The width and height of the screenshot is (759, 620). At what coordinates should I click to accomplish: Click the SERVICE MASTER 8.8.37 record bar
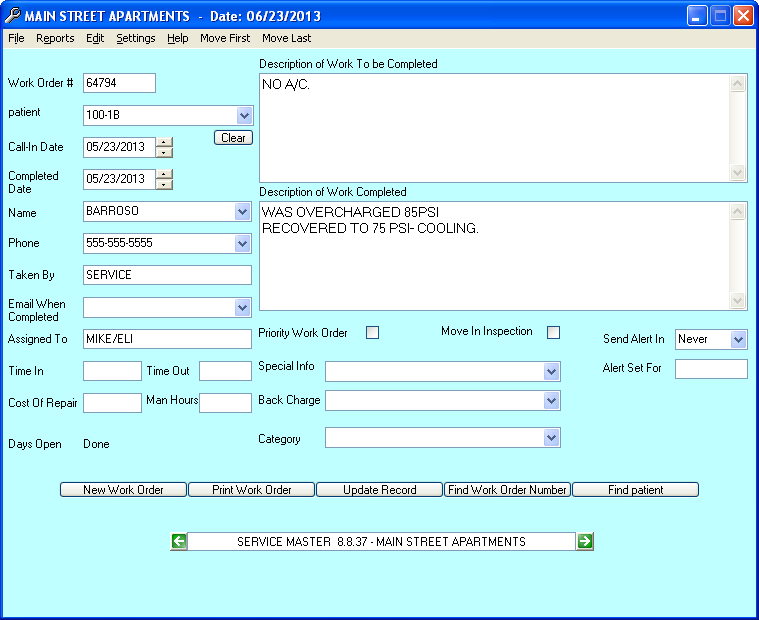coord(381,541)
